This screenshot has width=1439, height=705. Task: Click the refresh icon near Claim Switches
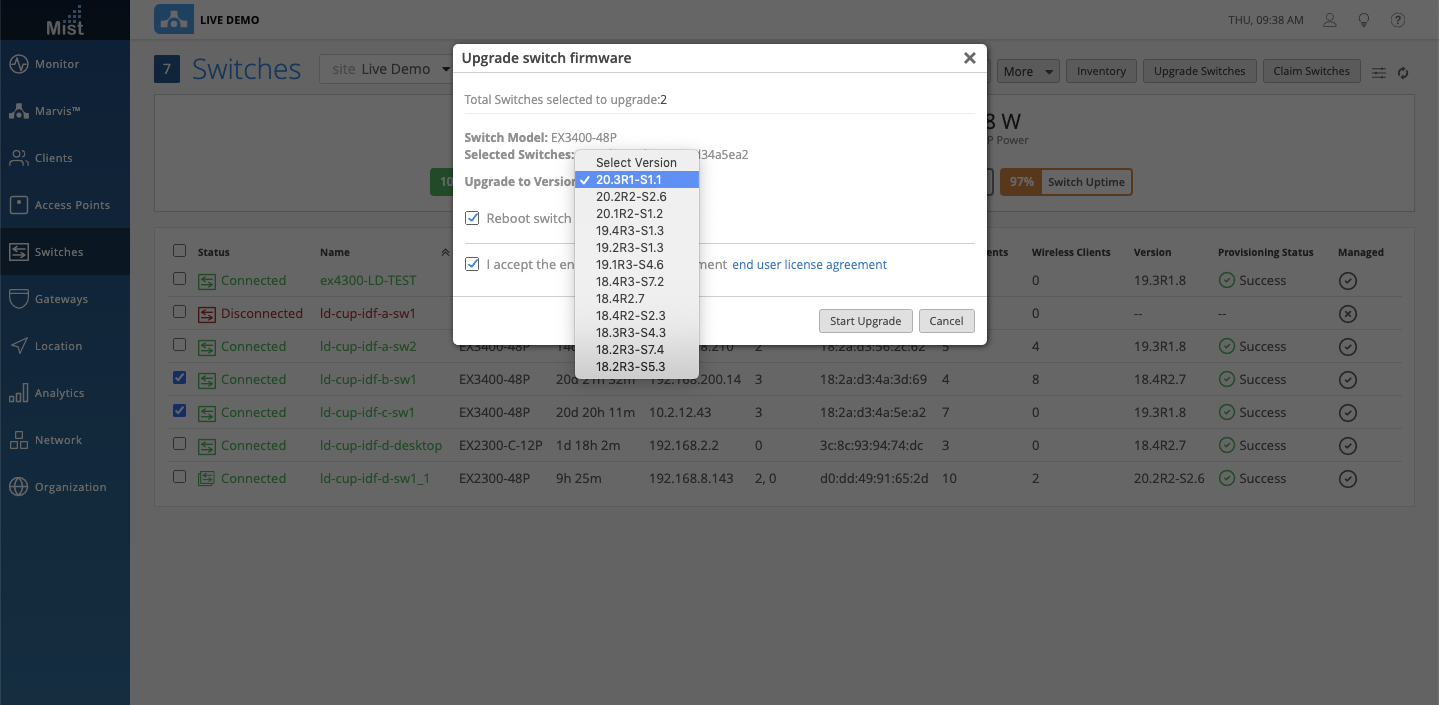point(1403,72)
